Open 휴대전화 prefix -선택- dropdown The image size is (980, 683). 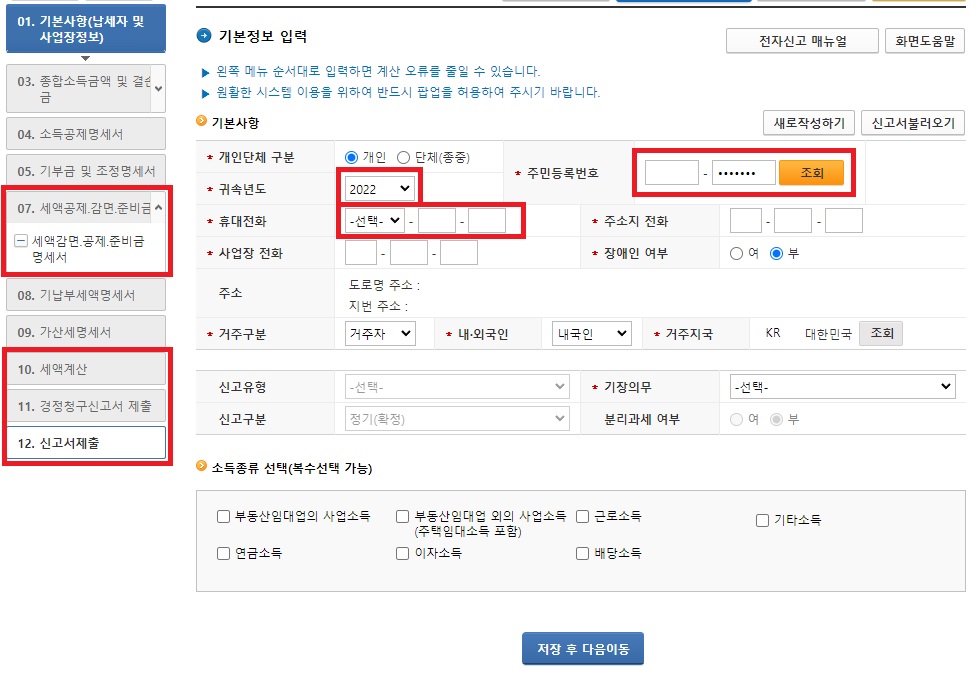pos(375,221)
